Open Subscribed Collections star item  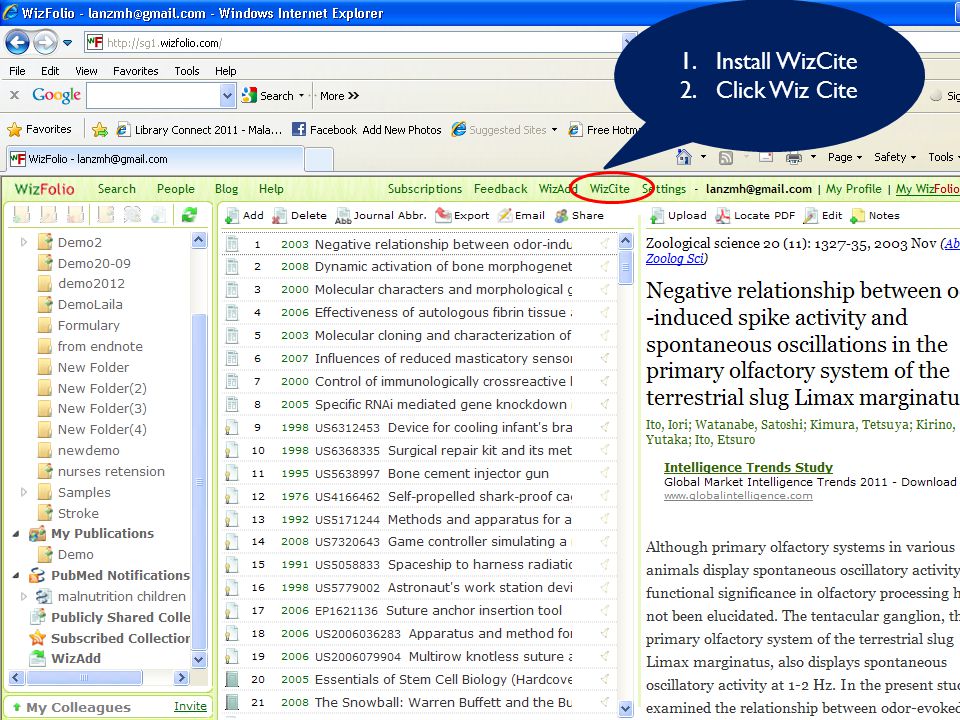pos(110,638)
